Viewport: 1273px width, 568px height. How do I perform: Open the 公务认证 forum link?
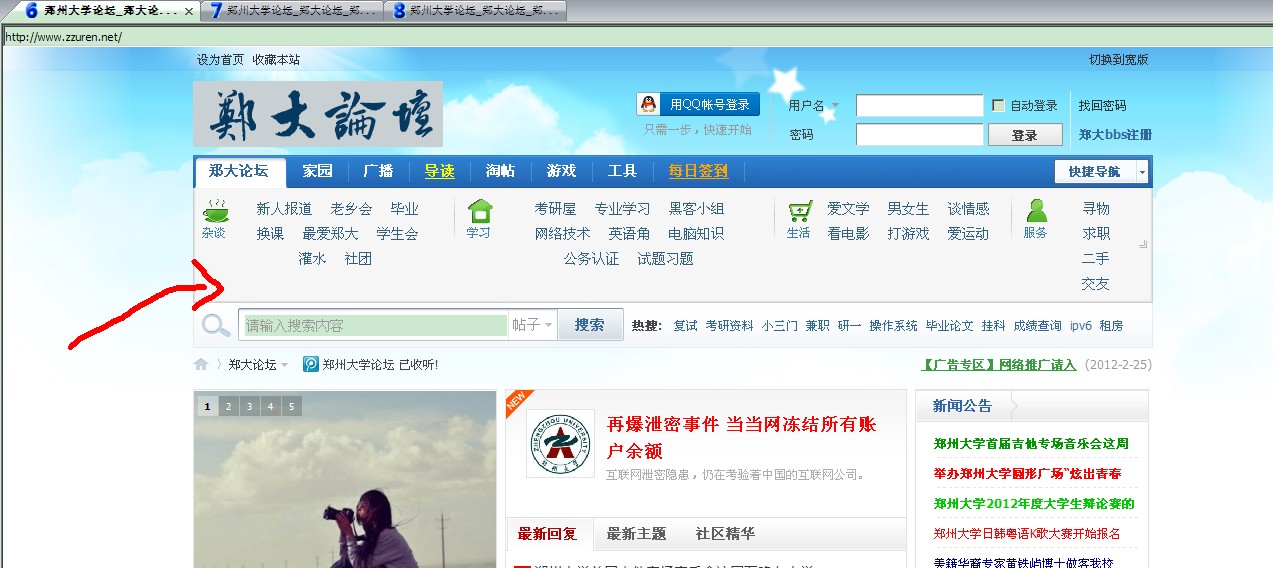(x=591, y=259)
